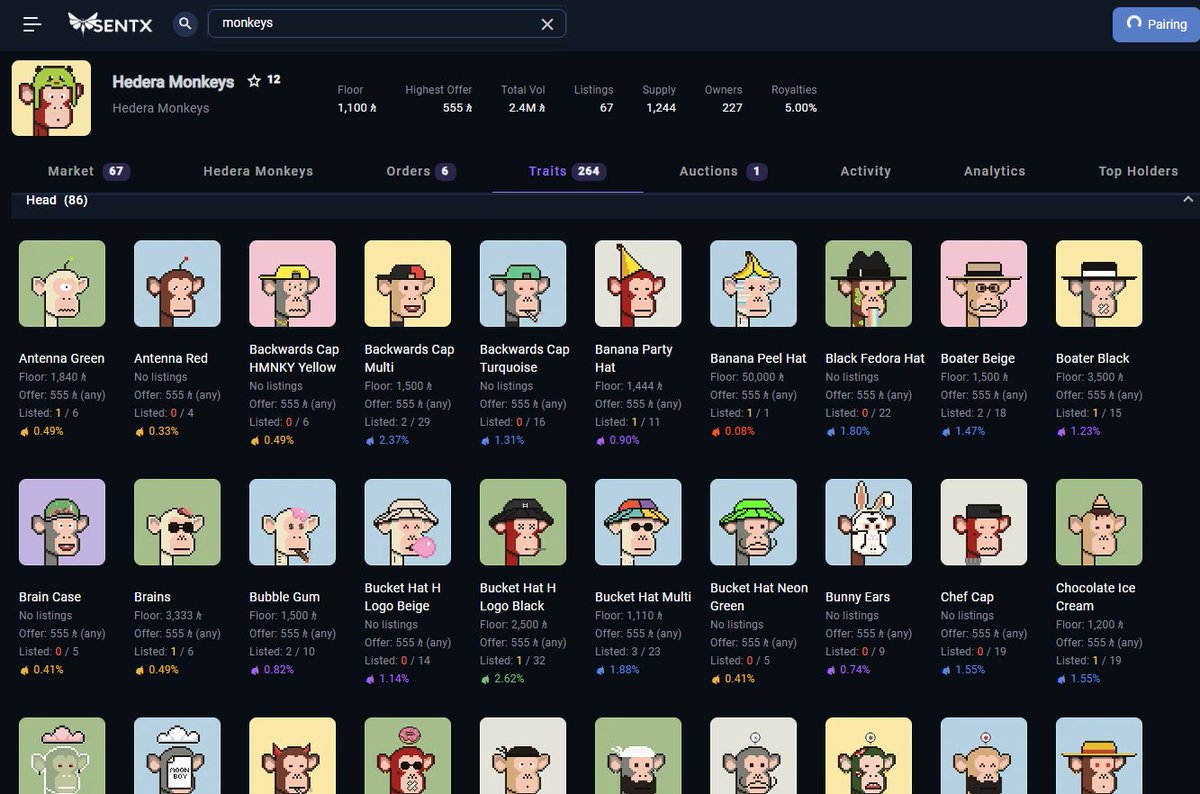Open the Antenna Red trait image
1200x794 pixels.
177,283
